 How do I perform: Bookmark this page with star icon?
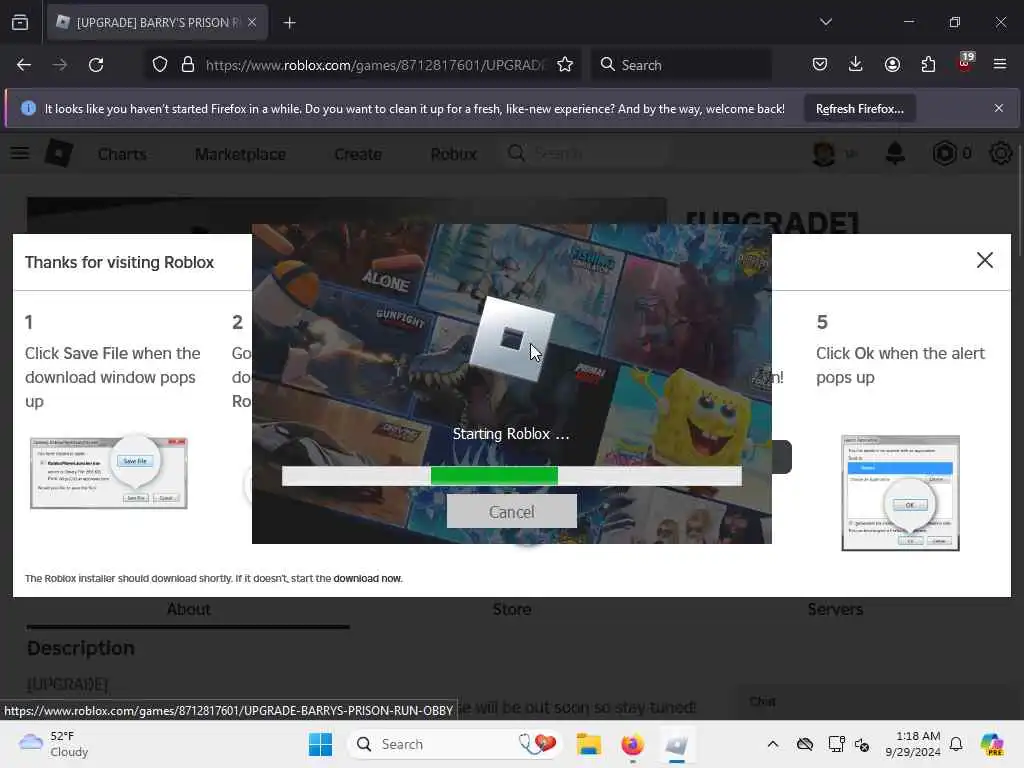[x=565, y=65]
